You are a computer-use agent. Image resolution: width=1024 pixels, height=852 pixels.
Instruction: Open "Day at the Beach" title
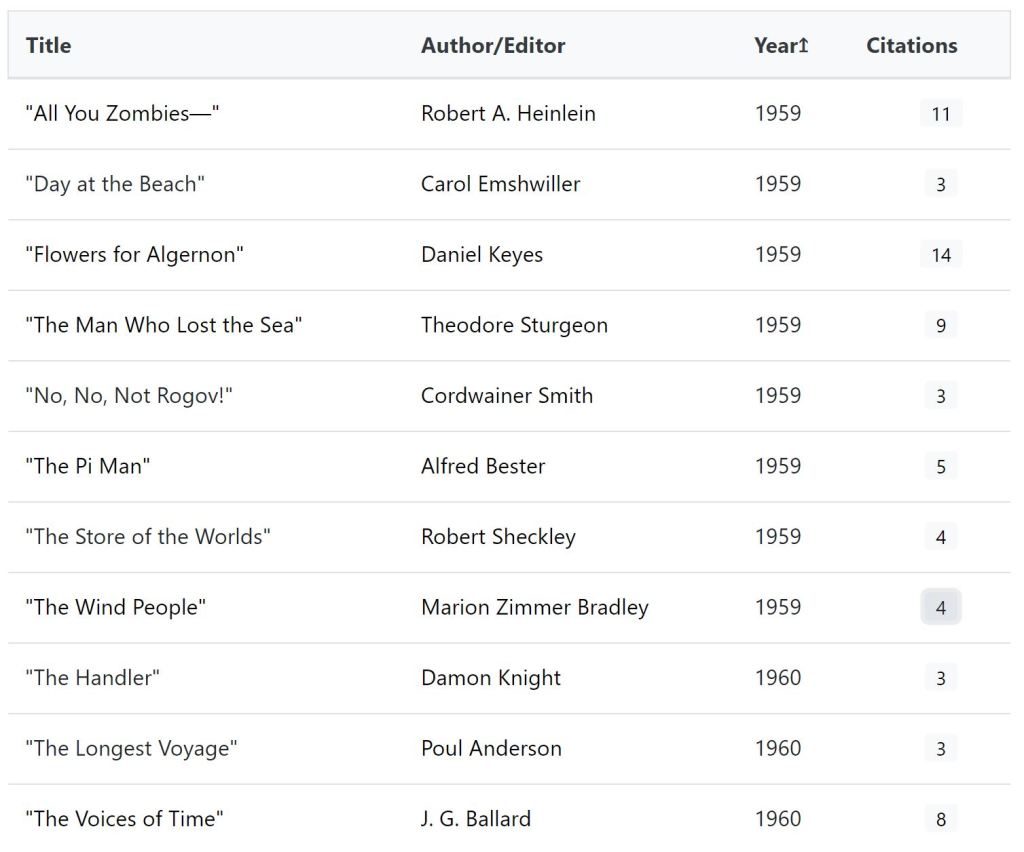tap(115, 184)
